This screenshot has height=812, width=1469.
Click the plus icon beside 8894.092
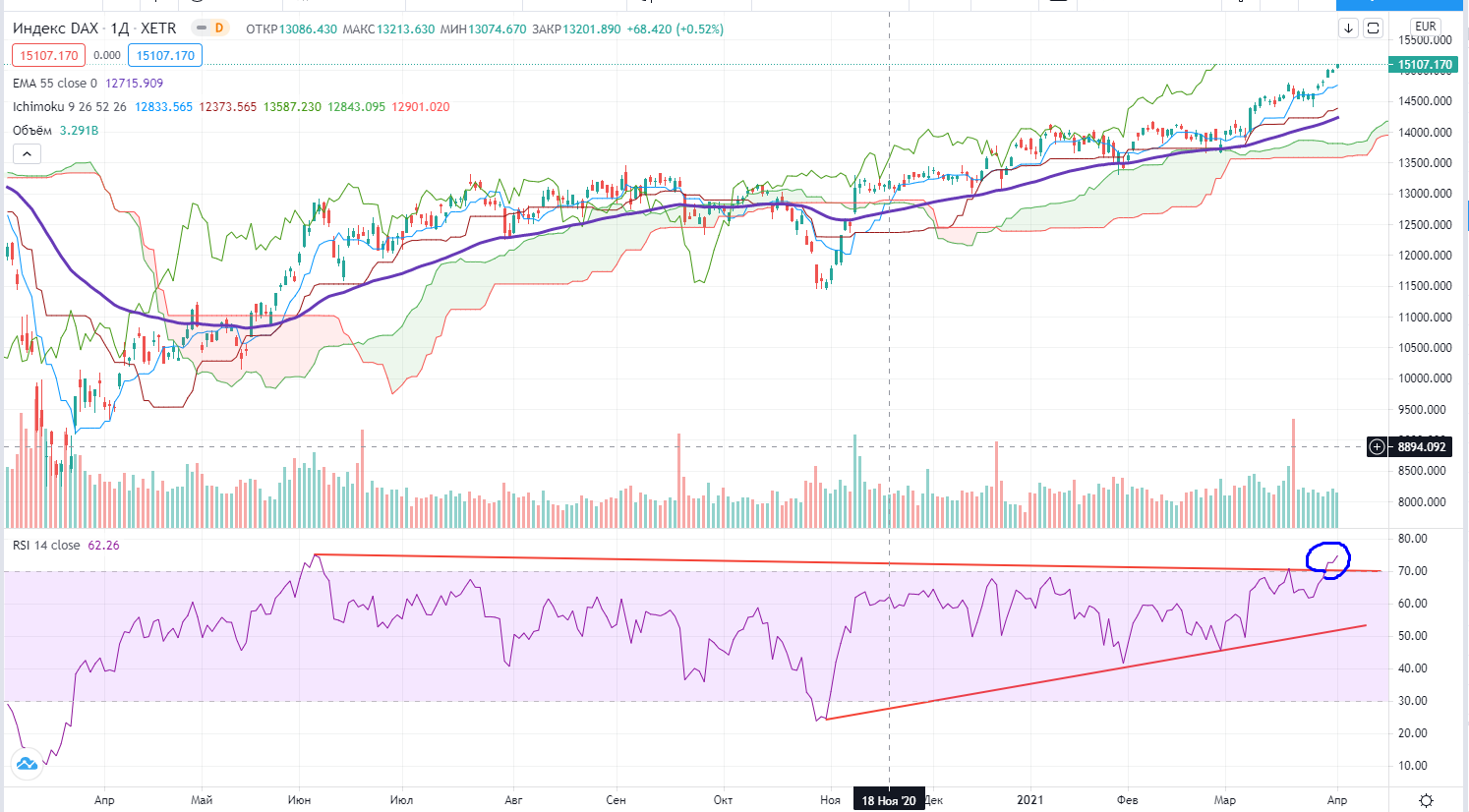tap(1378, 447)
